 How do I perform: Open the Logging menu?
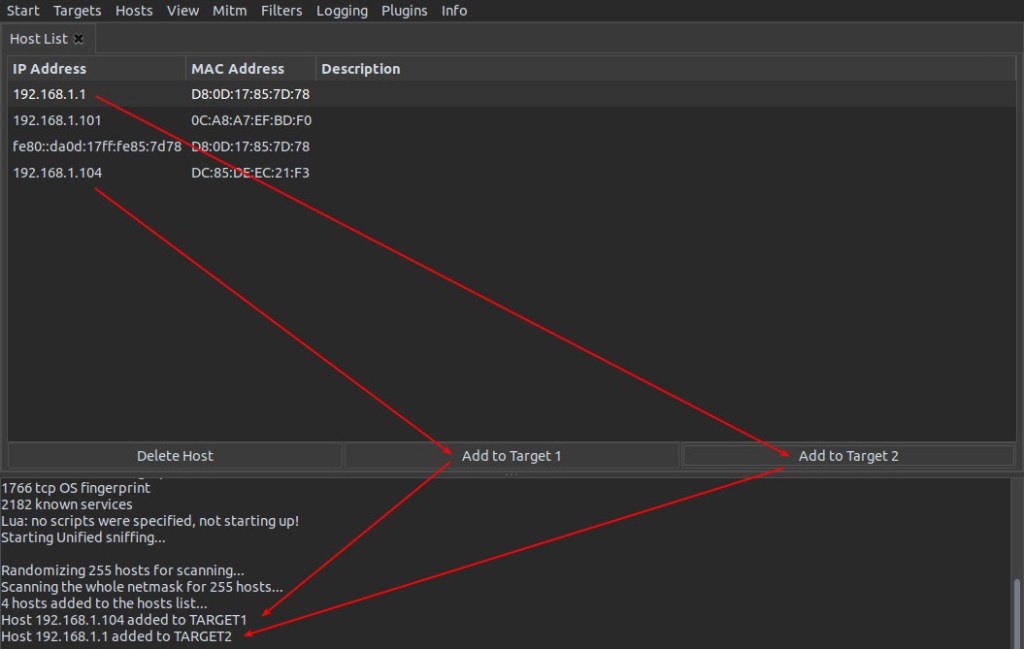[342, 11]
